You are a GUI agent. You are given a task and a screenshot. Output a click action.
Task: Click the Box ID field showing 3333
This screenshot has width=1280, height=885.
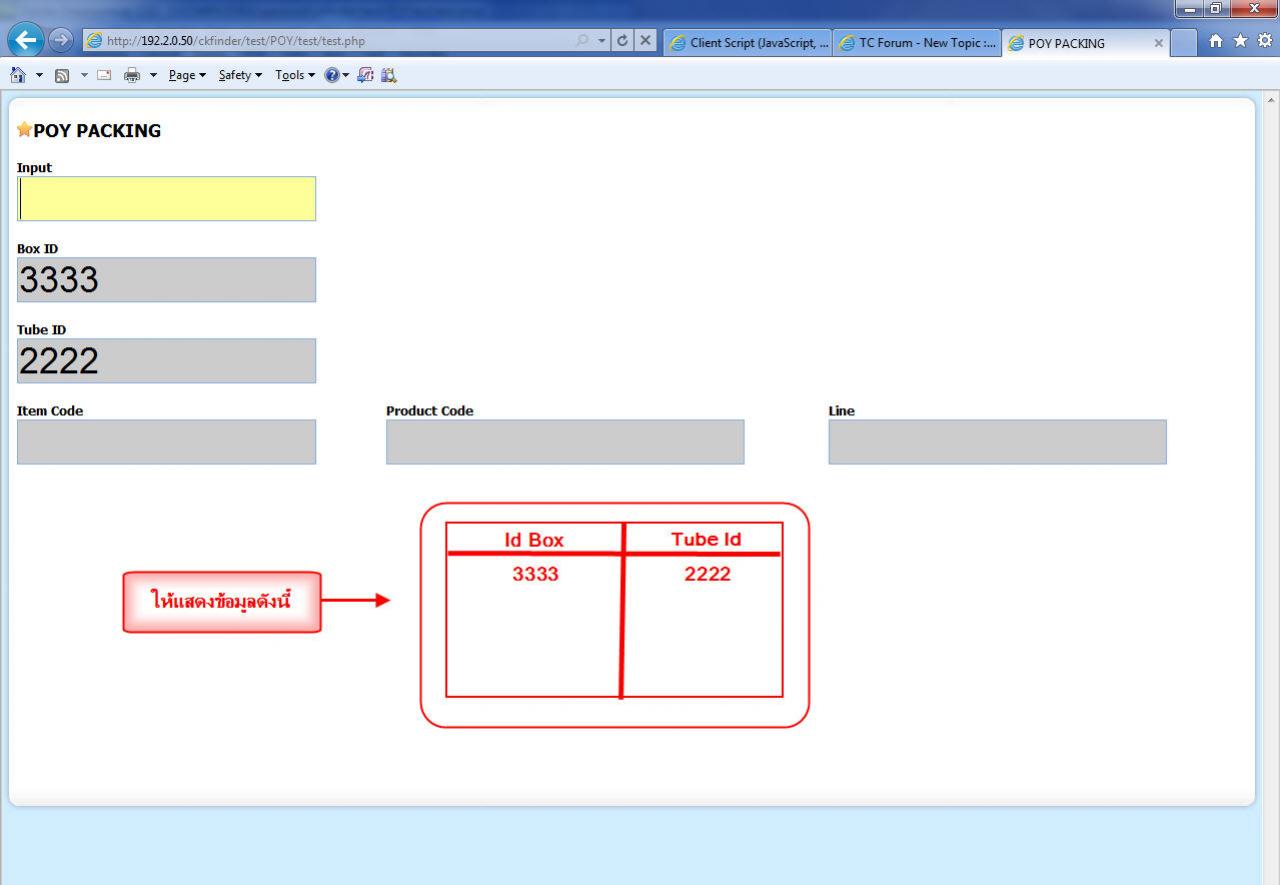(x=166, y=280)
